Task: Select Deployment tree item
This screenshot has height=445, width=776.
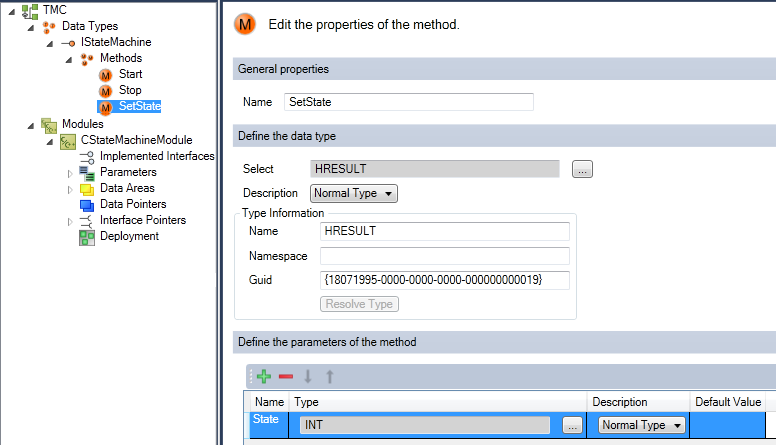Action: (x=130, y=236)
